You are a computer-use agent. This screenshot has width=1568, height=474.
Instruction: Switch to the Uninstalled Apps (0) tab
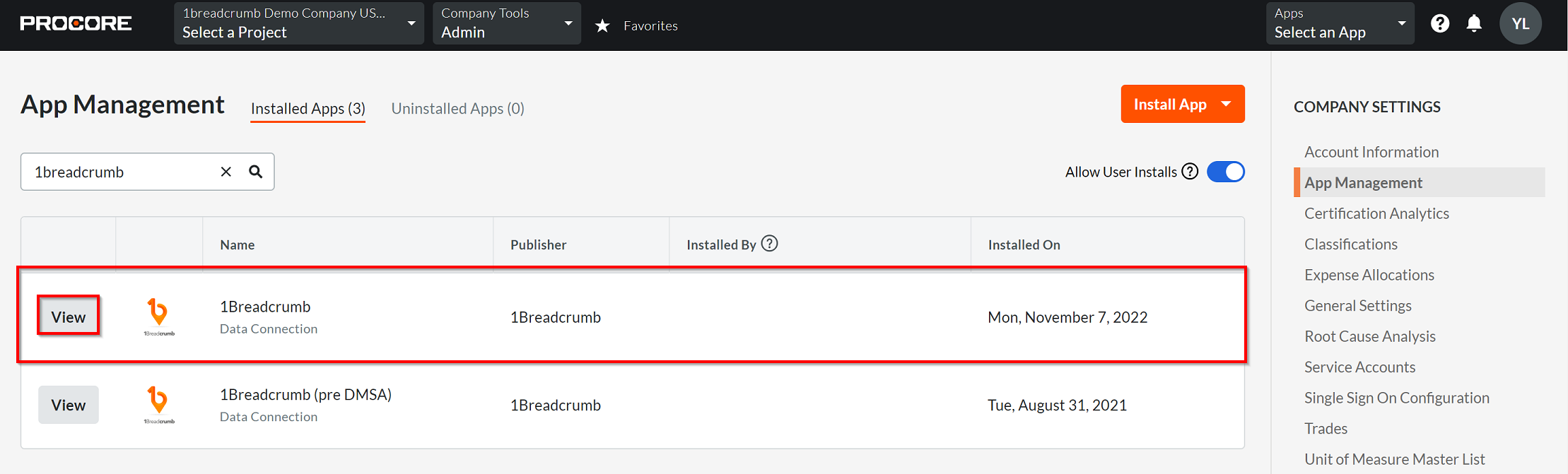tap(458, 109)
